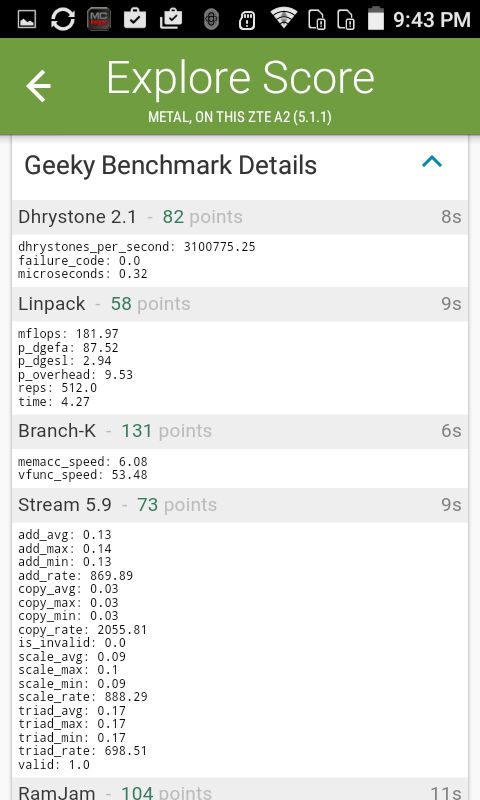Tap the second briefcase checkmark icon
Viewport: 480px width, 800px height.
[x=171, y=19]
